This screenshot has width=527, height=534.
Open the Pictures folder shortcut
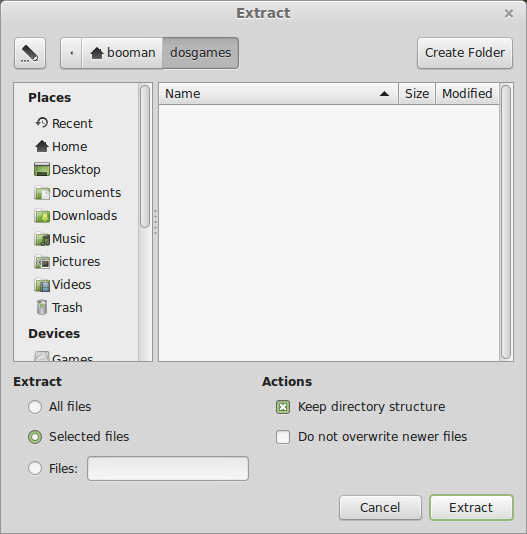tap(67, 262)
